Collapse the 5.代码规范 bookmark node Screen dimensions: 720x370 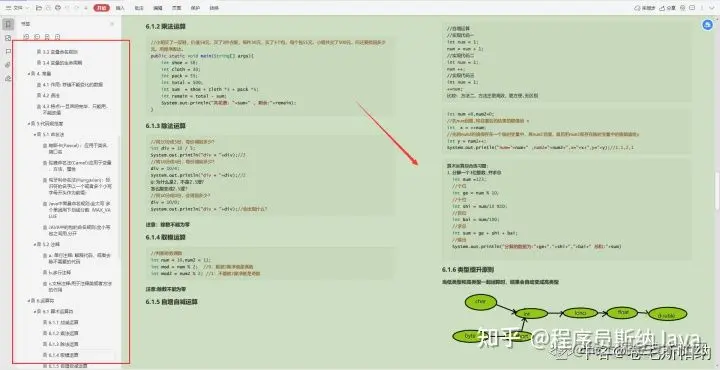tap(29, 123)
